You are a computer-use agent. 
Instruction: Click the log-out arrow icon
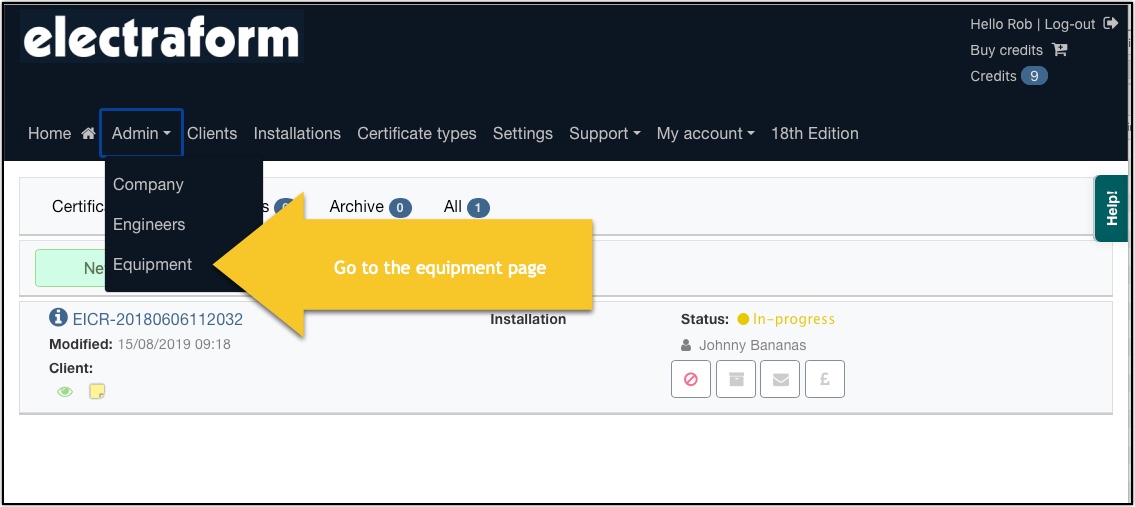point(1110,24)
